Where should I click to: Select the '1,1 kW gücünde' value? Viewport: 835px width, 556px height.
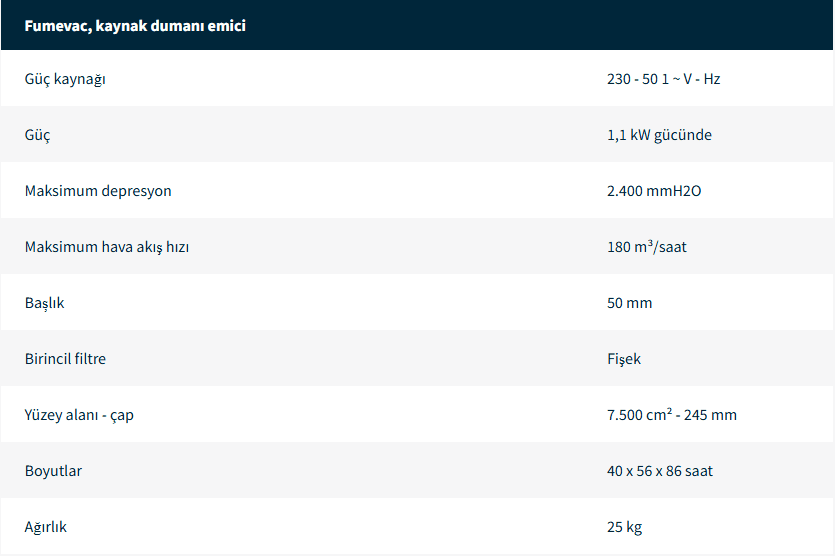[659, 135]
